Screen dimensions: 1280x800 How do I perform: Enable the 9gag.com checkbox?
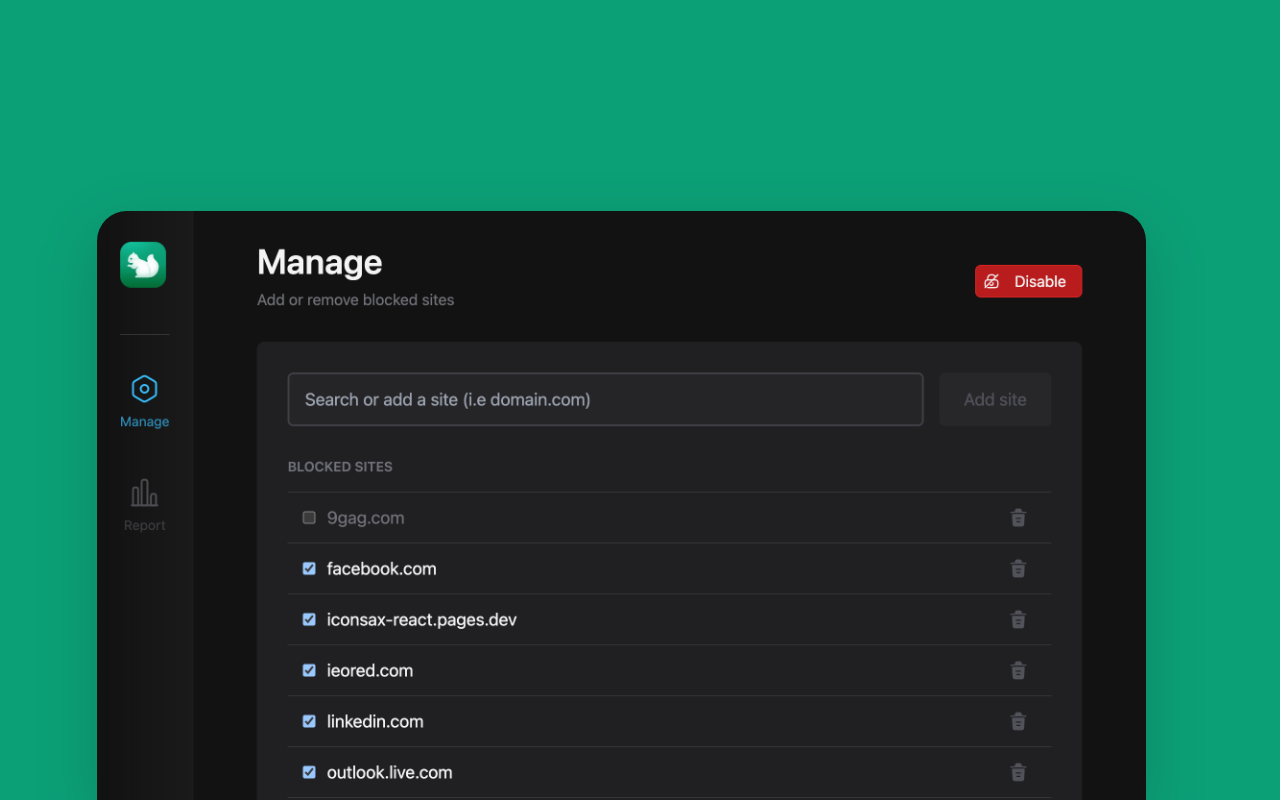point(309,518)
